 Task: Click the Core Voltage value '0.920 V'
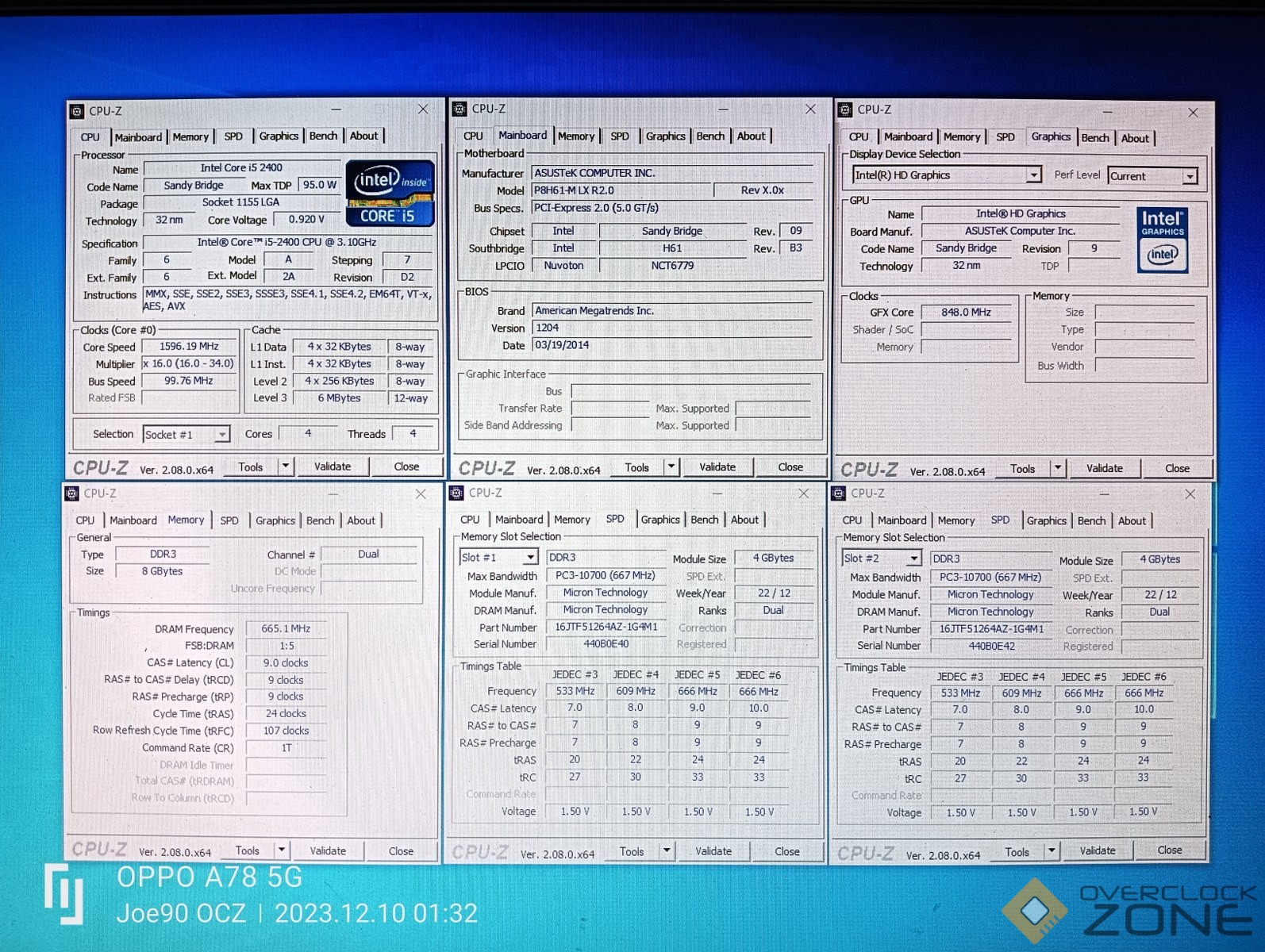tap(306, 220)
